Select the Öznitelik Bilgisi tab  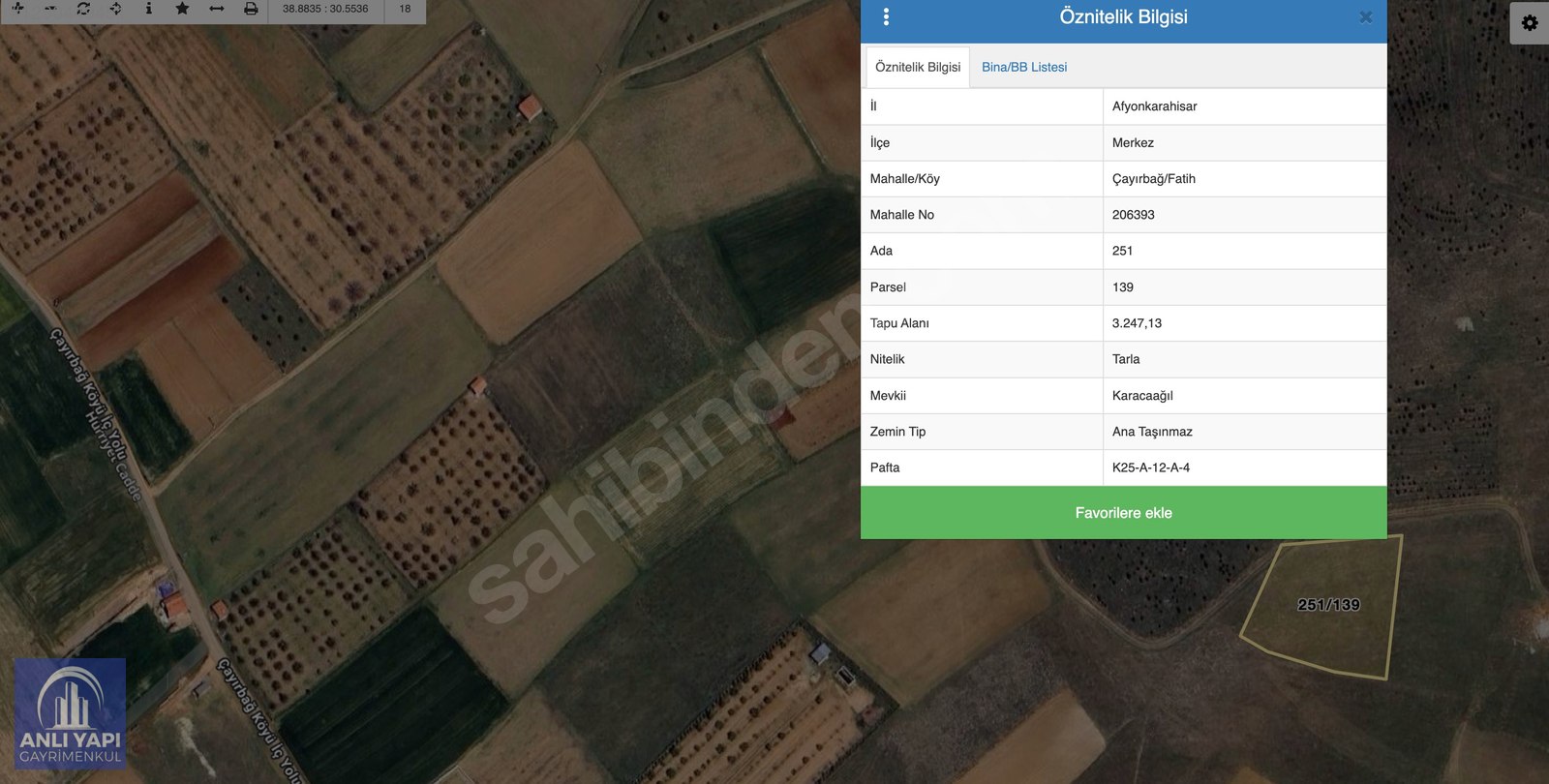(x=918, y=67)
